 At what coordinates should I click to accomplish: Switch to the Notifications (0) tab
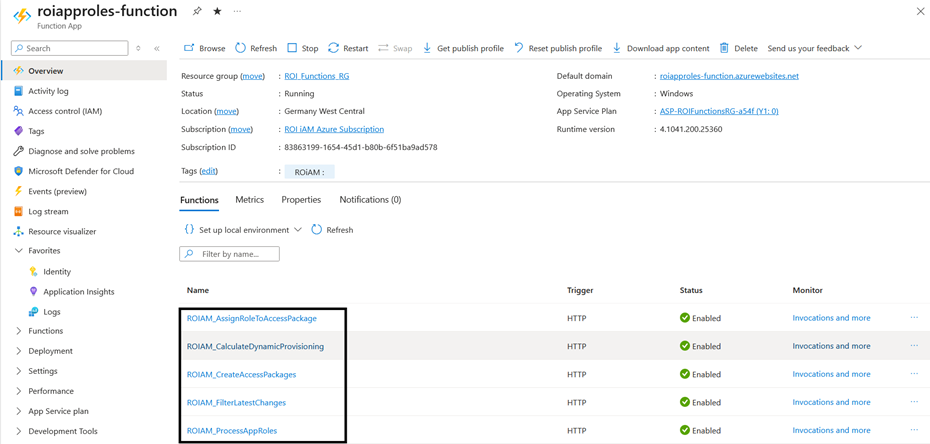(370, 200)
